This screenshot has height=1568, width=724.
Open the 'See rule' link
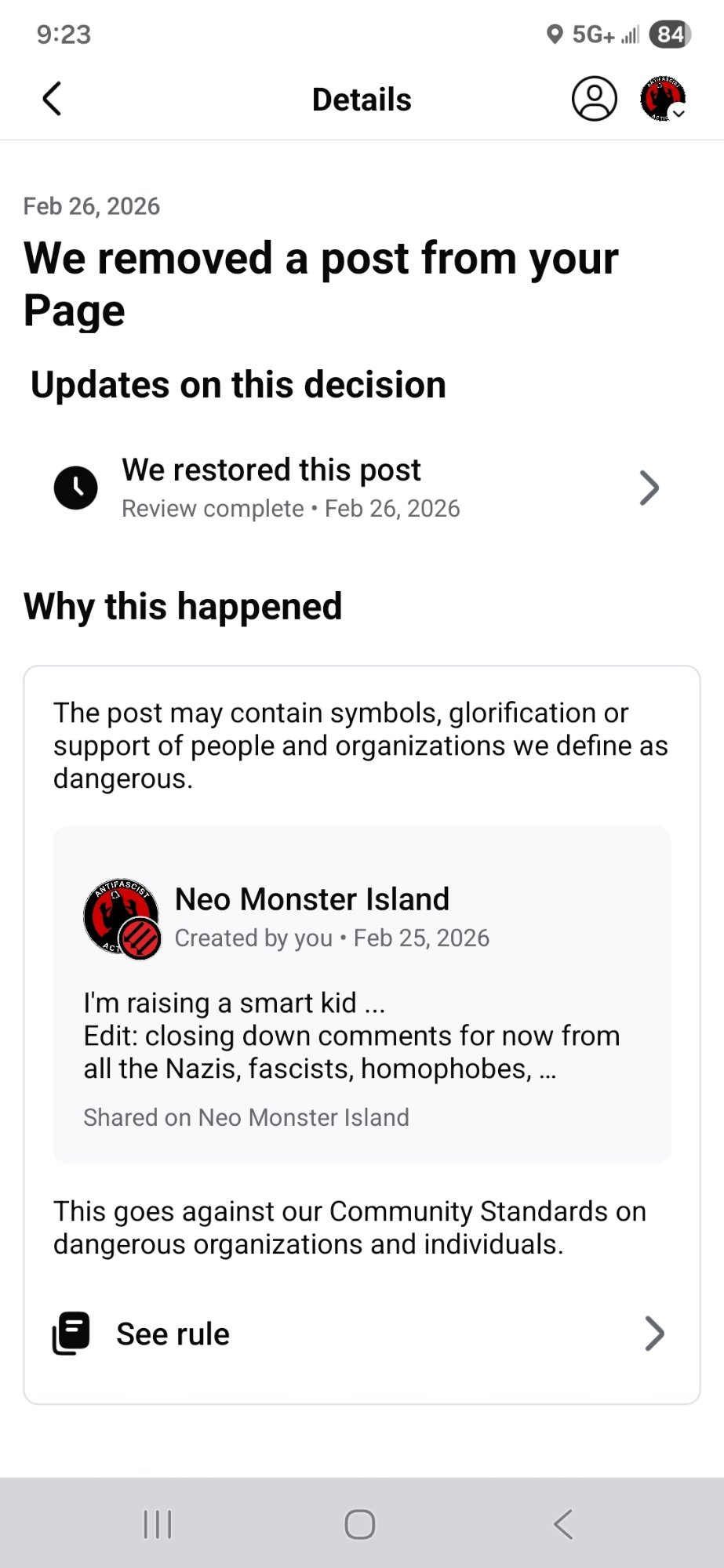173,1334
